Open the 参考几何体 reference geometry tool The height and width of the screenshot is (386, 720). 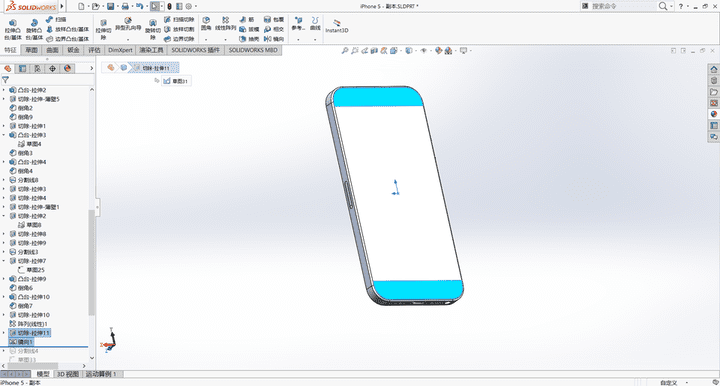tap(298, 24)
